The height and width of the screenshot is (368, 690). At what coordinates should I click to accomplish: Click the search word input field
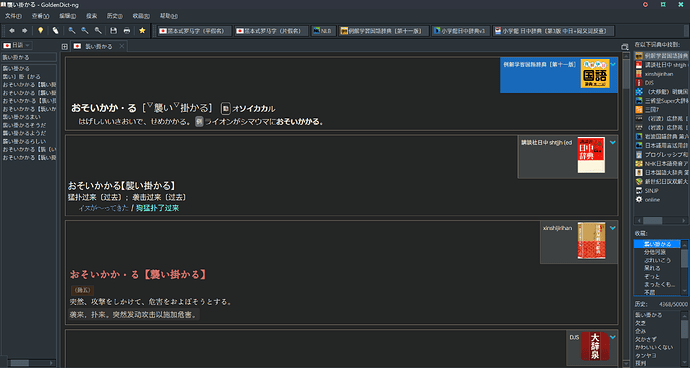[29, 57]
